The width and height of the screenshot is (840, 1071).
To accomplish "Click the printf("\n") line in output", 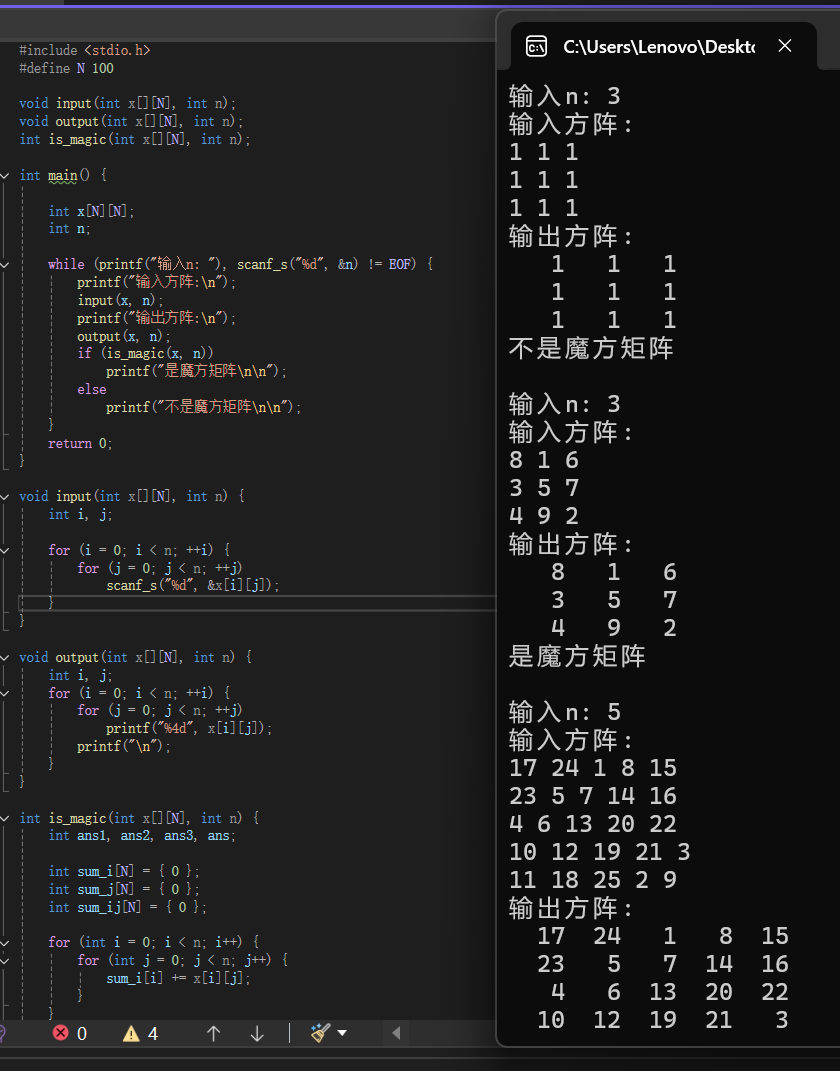I will tap(124, 747).
